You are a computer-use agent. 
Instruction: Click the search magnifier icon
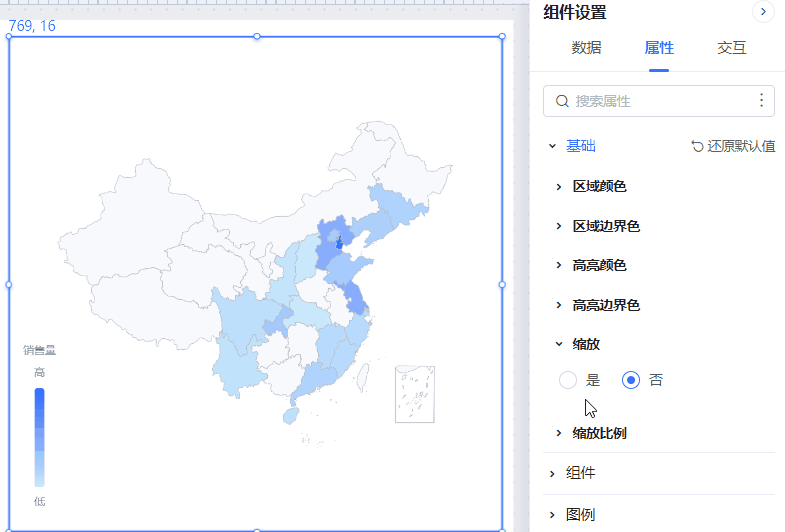pos(562,101)
